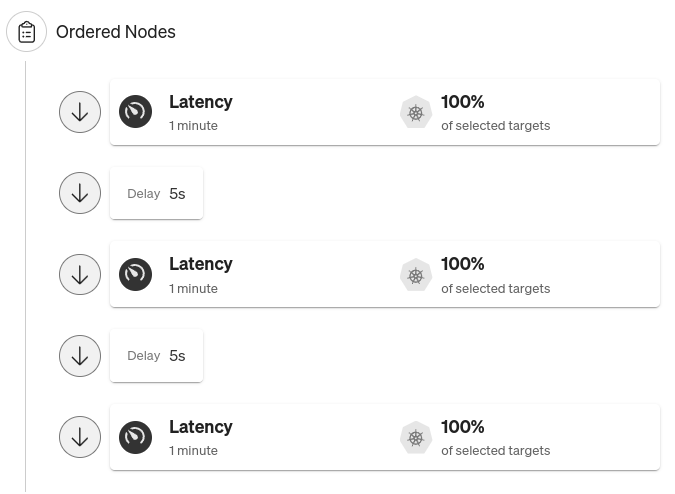
Task: Click the Ordered Nodes heading text
Action: click(x=116, y=32)
